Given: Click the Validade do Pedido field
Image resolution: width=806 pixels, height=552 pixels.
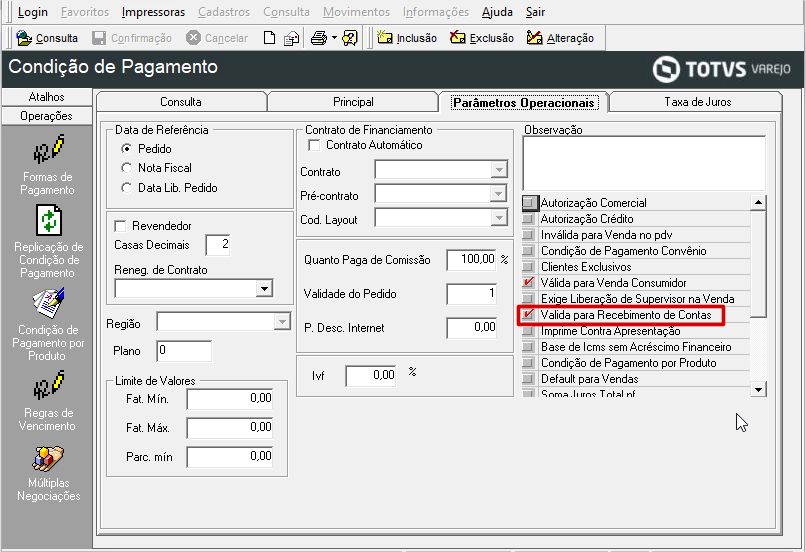Looking at the screenshot, I should pos(471,294).
